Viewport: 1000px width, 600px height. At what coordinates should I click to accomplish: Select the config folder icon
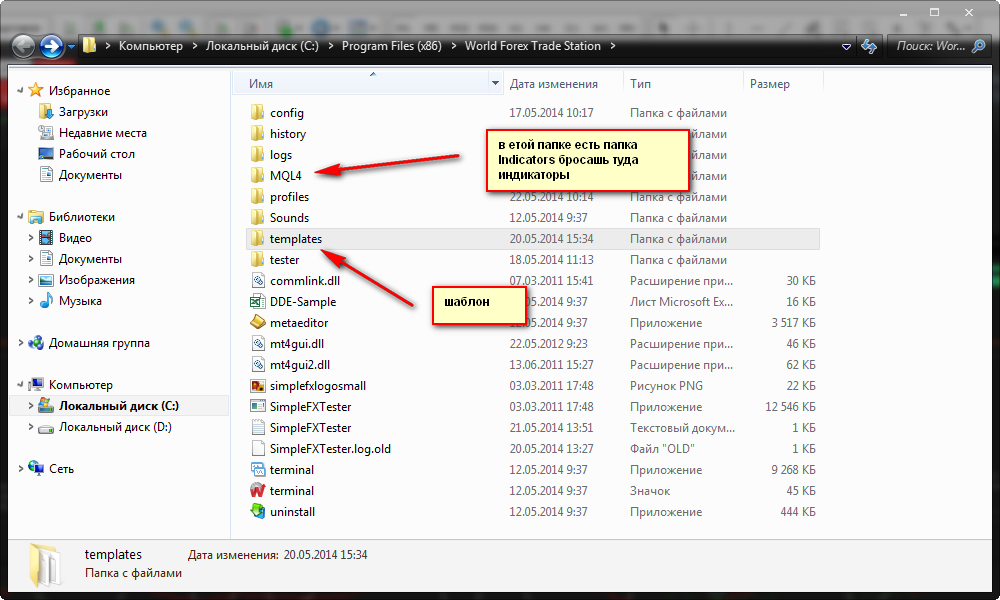coord(258,113)
